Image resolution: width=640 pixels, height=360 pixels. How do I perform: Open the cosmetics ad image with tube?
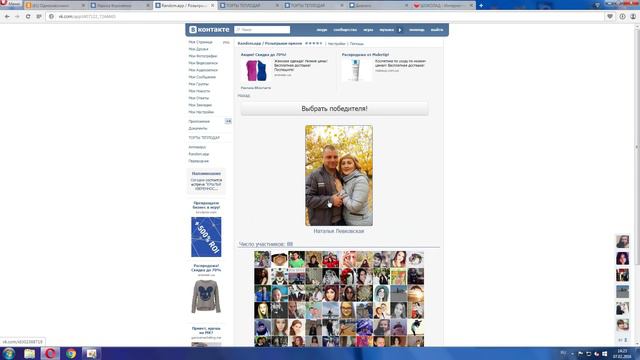(356, 70)
